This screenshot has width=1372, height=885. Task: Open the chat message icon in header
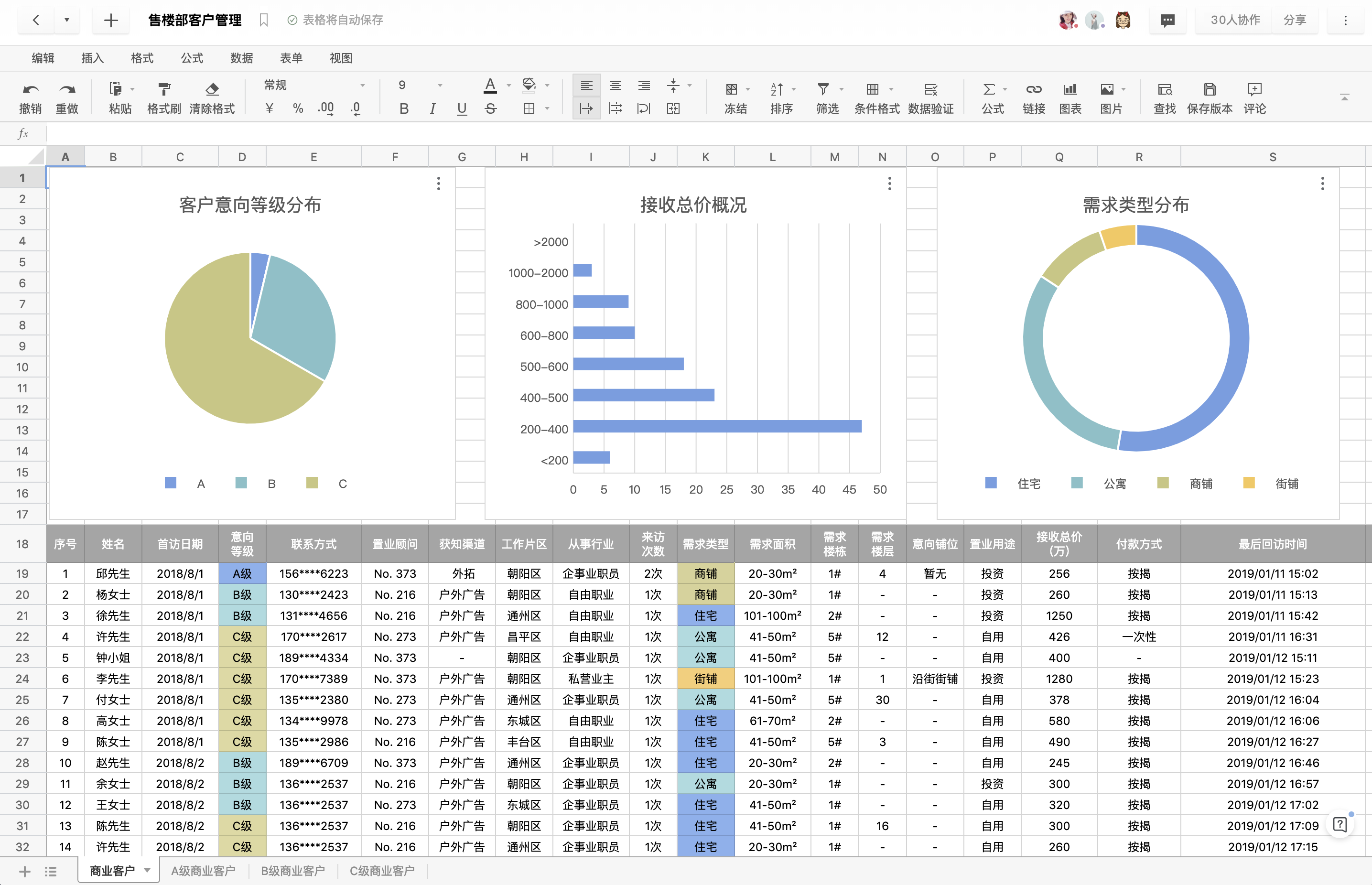(x=1167, y=20)
